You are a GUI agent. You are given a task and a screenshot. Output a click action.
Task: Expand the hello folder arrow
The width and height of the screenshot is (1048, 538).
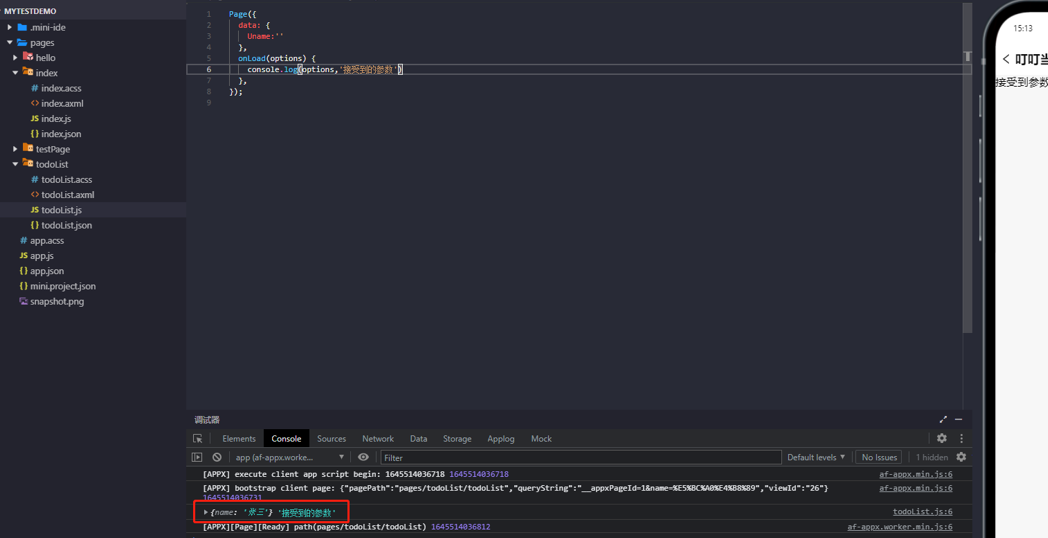(x=15, y=58)
